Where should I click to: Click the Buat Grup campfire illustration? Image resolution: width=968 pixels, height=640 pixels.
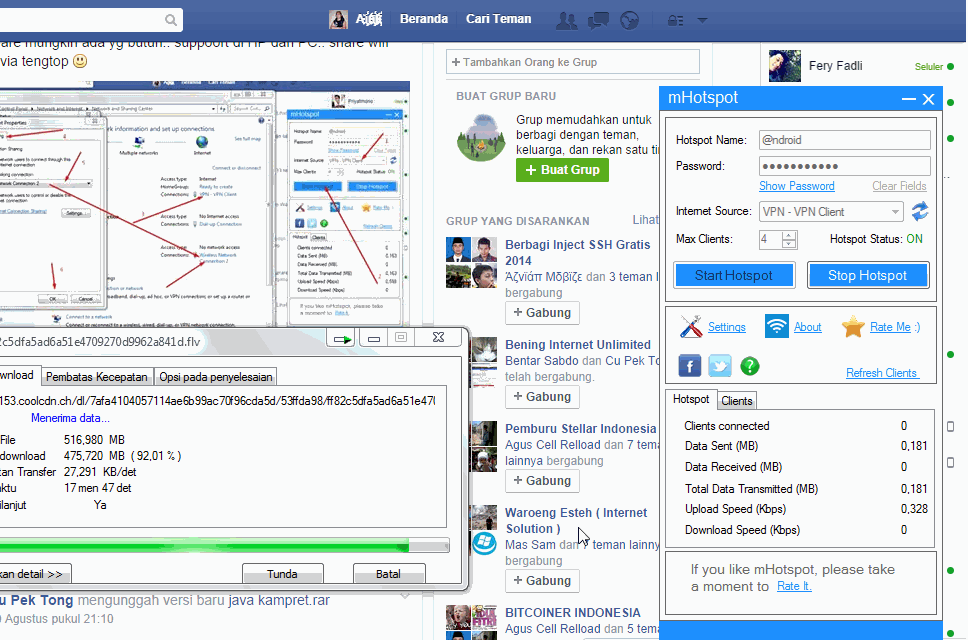[x=481, y=138]
